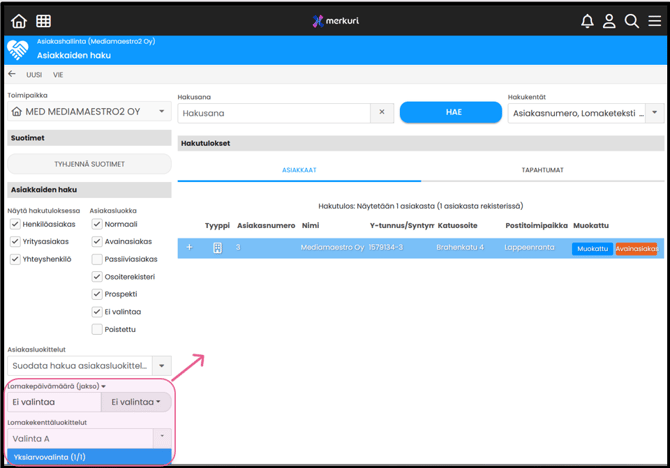Clear the Hakusana field with X
This screenshot has width=670, height=468.
tap(381, 113)
